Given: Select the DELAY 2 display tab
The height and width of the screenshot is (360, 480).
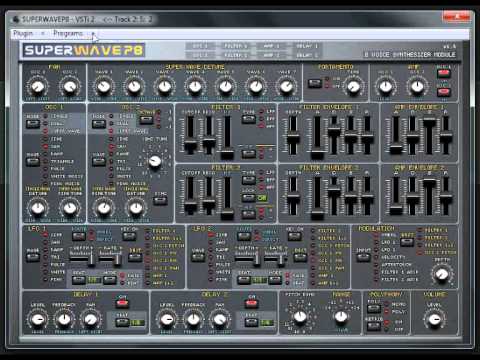Looking at the screenshot, I should (x=307, y=55).
